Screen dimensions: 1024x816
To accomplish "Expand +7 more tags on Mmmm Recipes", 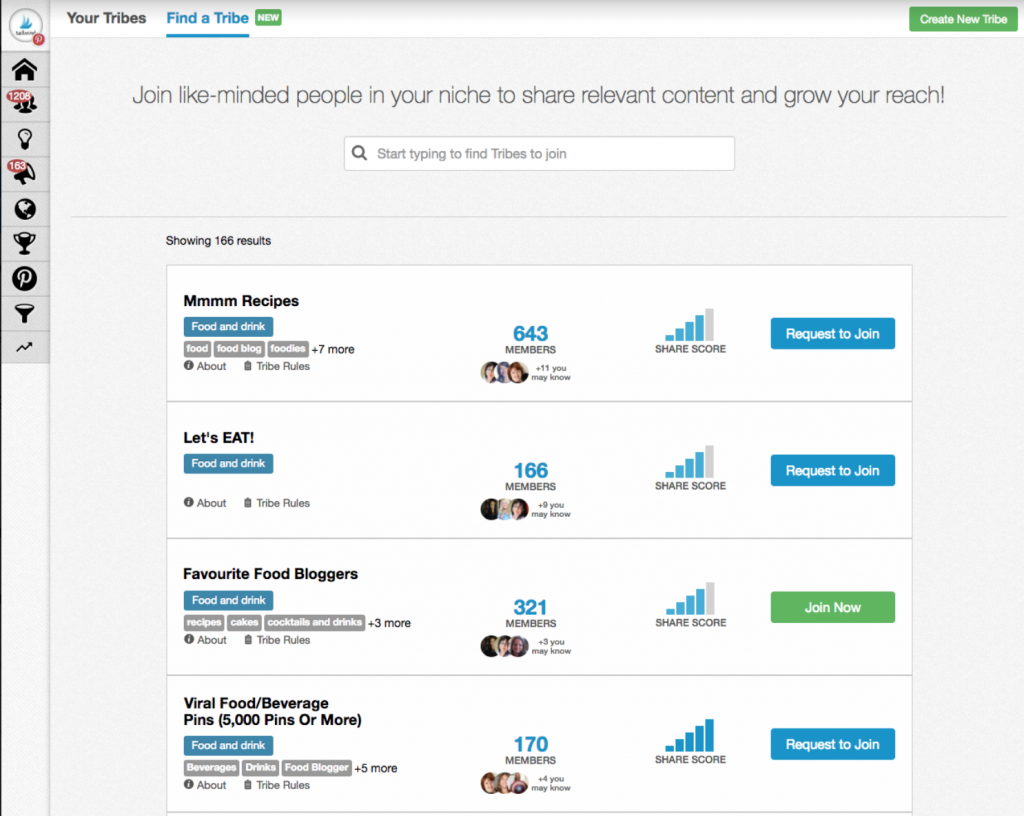I will 333,349.
